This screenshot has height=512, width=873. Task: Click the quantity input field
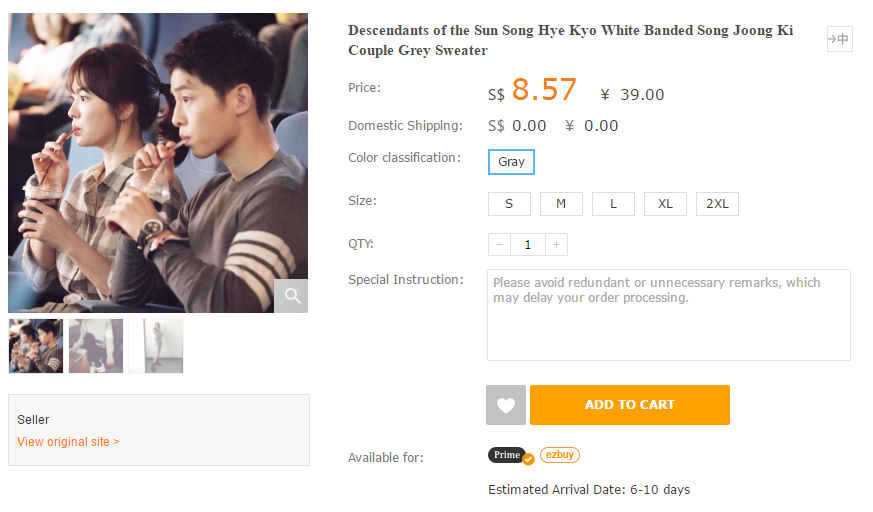(x=527, y=244)
